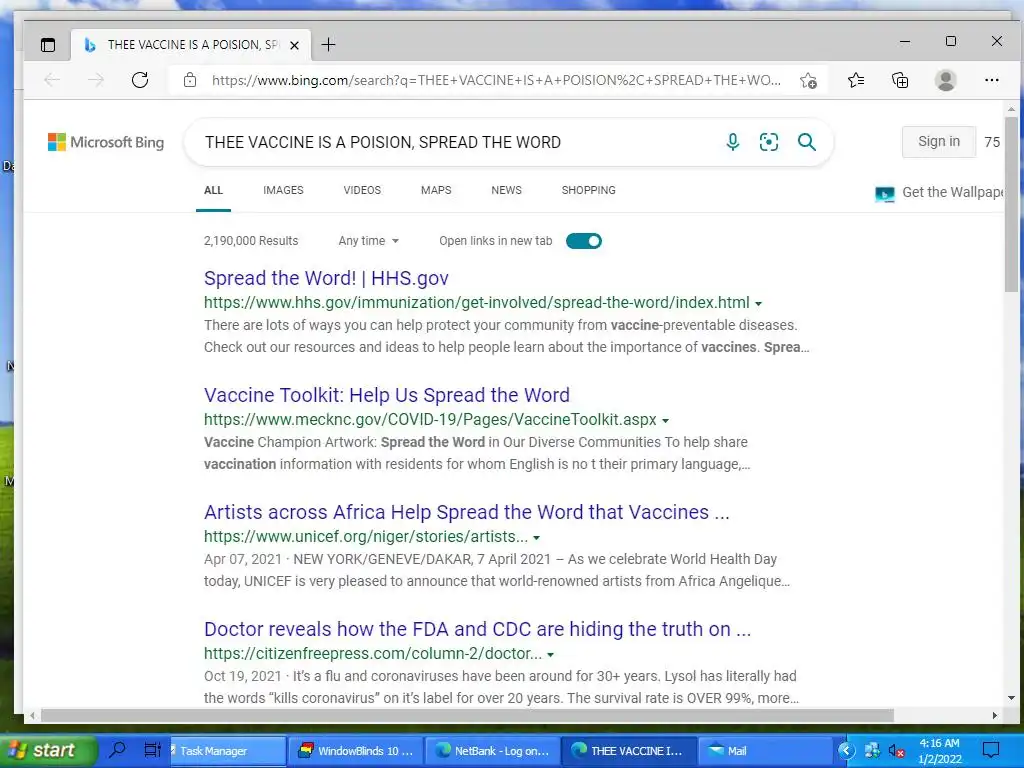Switch to the NEWS tab

coord(506,190)
